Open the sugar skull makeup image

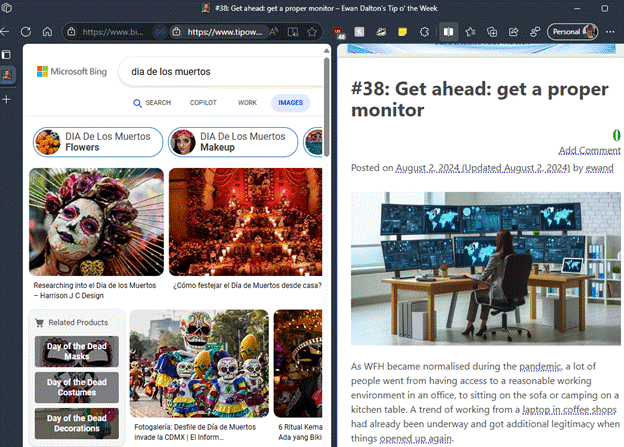[x=96, y=222]
